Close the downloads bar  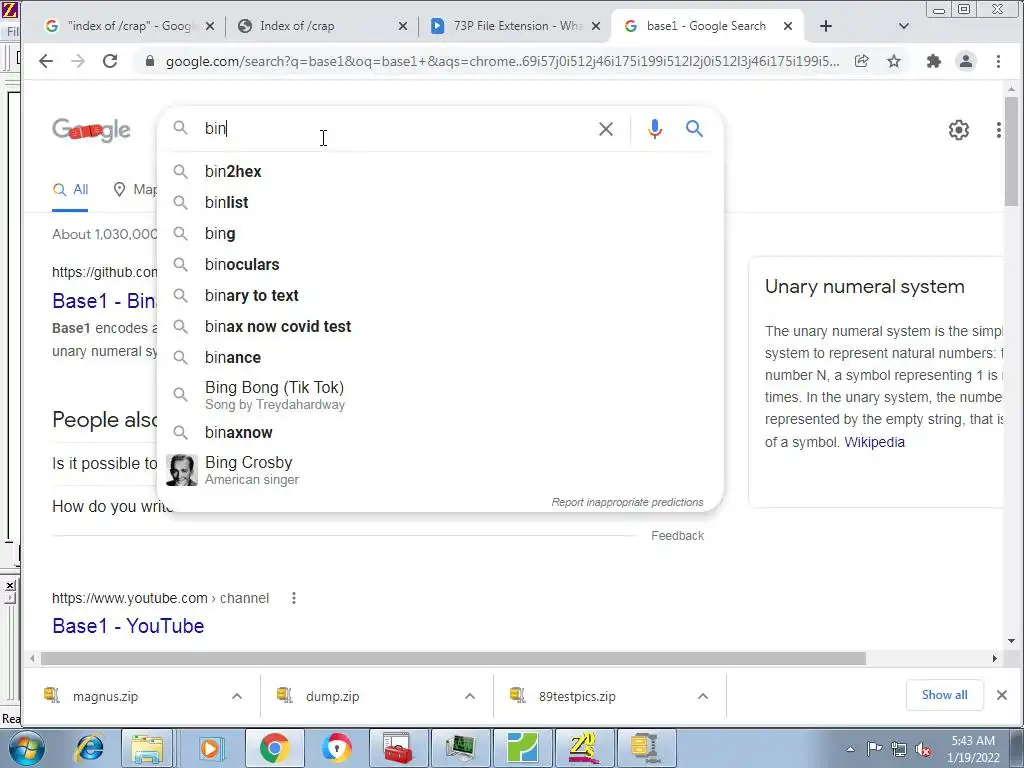click(x=1002, y=695)
